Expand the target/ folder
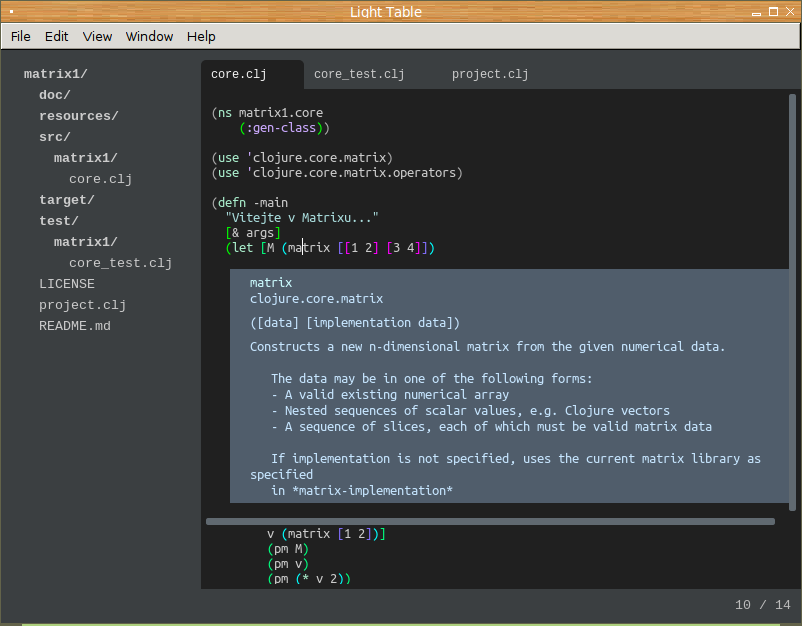The width and height of the screenshot is (802, 626). pos(67,200)
